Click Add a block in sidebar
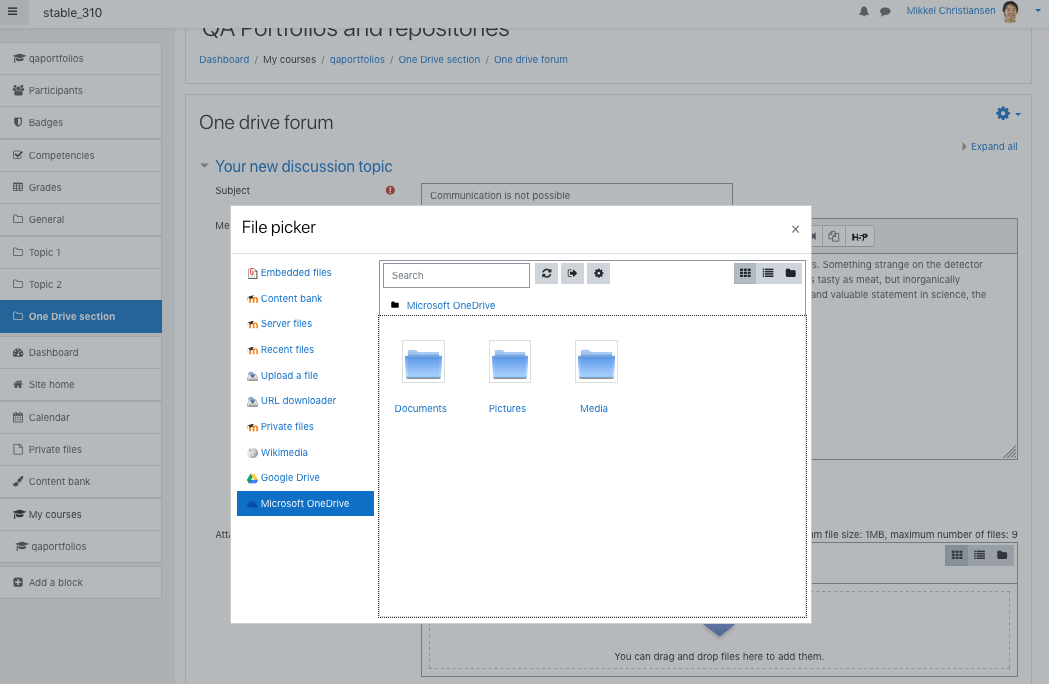Image resolution: width=1049 pixels, height=684 pixels. point(80,583)
